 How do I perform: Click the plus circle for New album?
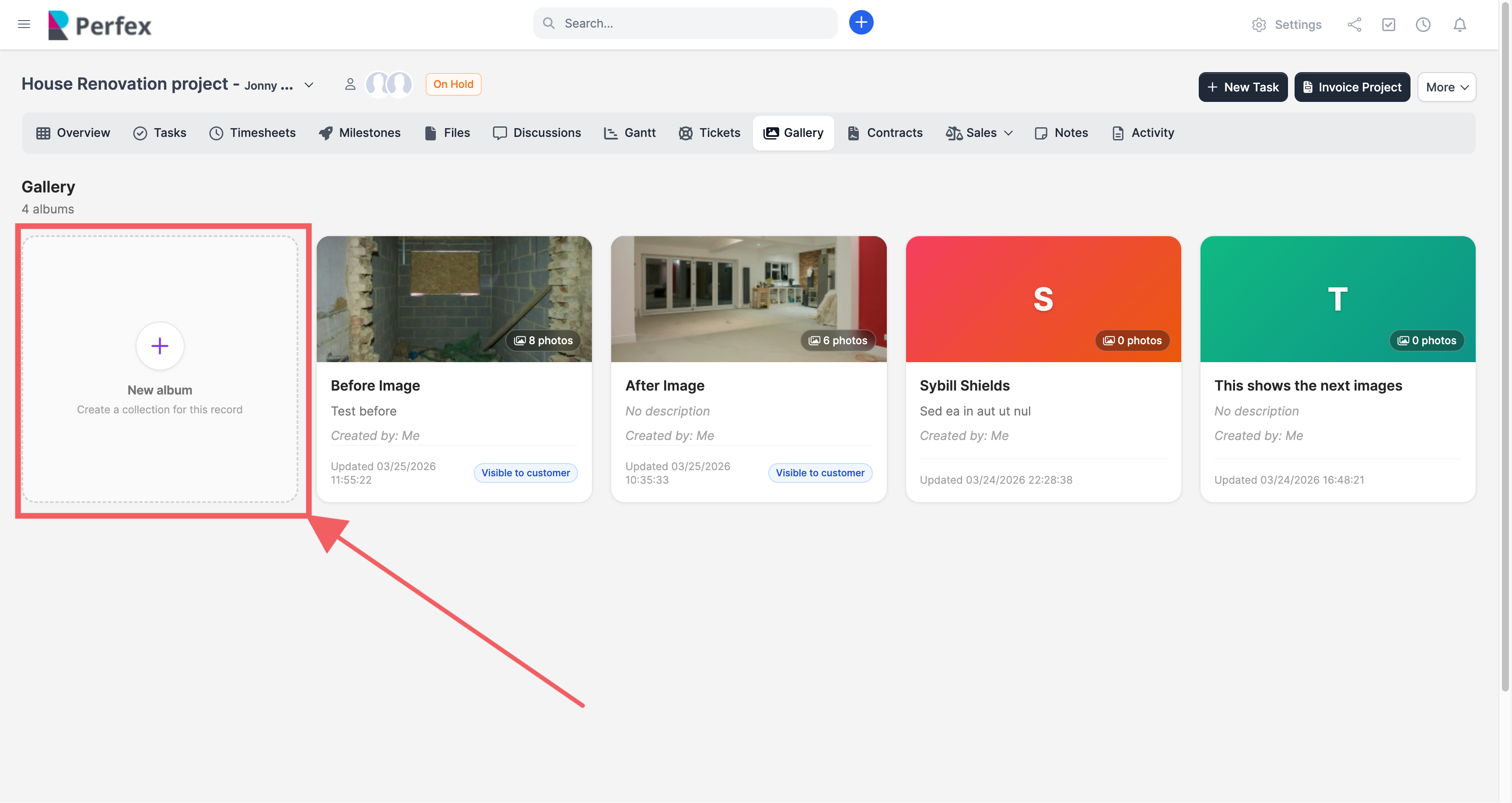click(160, 346)
